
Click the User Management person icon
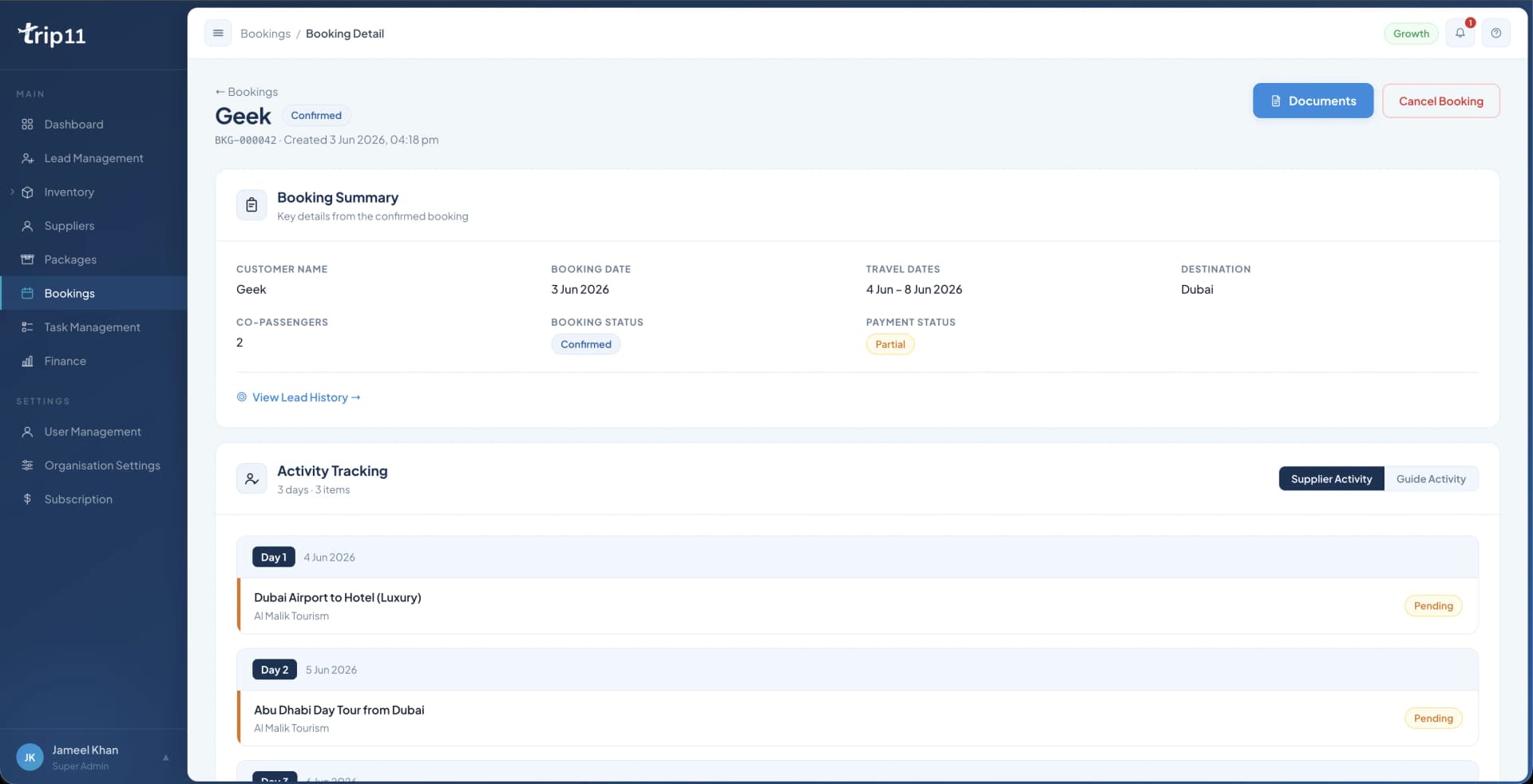coord(27,432)
